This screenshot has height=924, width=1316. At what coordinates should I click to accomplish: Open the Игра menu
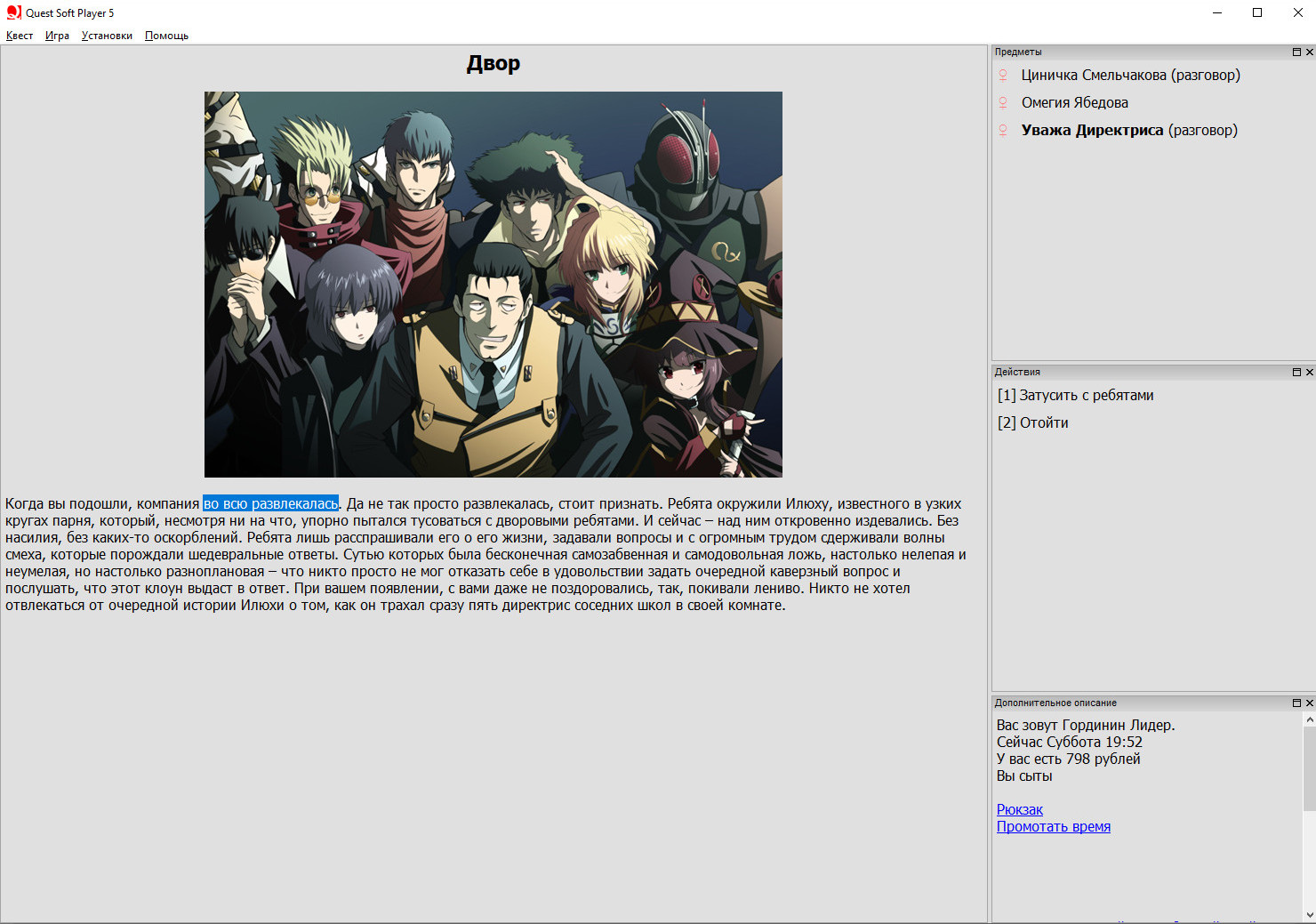57,36
